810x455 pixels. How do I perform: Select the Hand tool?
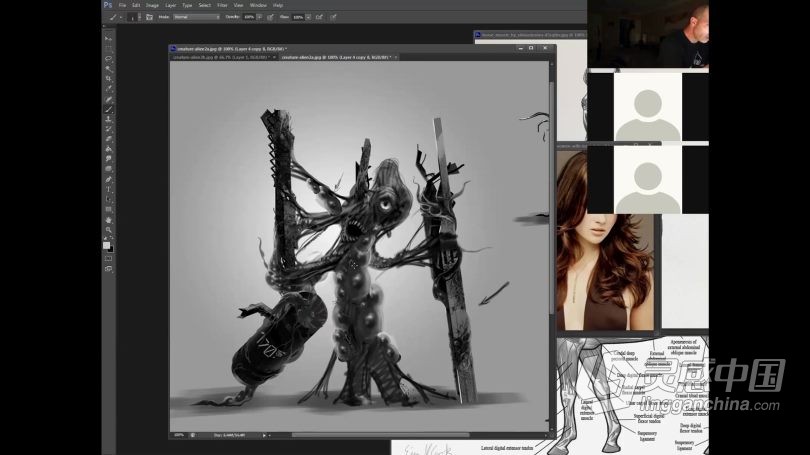click(108, 220)
